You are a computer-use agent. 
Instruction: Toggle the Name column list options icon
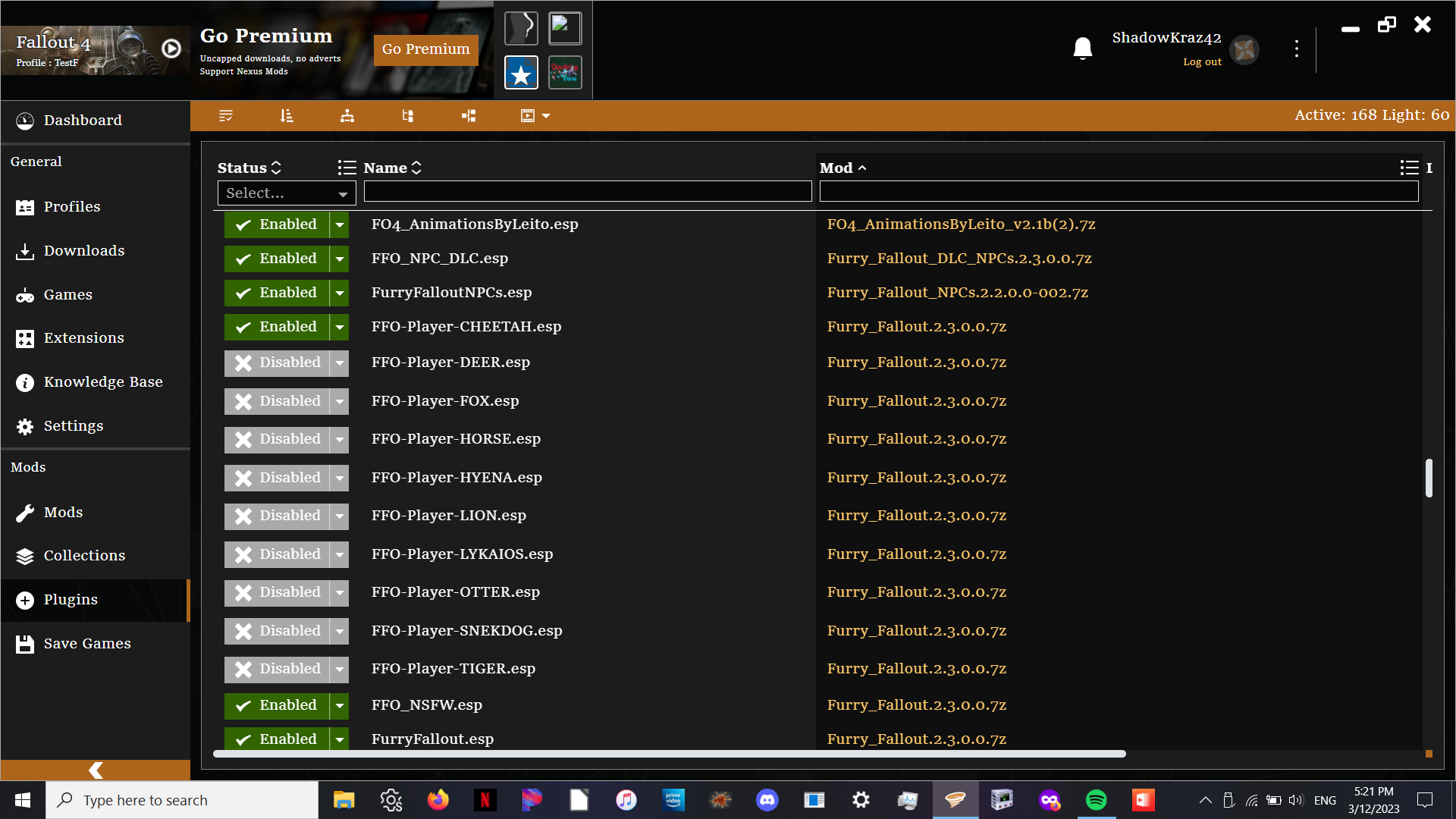pos(347,168)
